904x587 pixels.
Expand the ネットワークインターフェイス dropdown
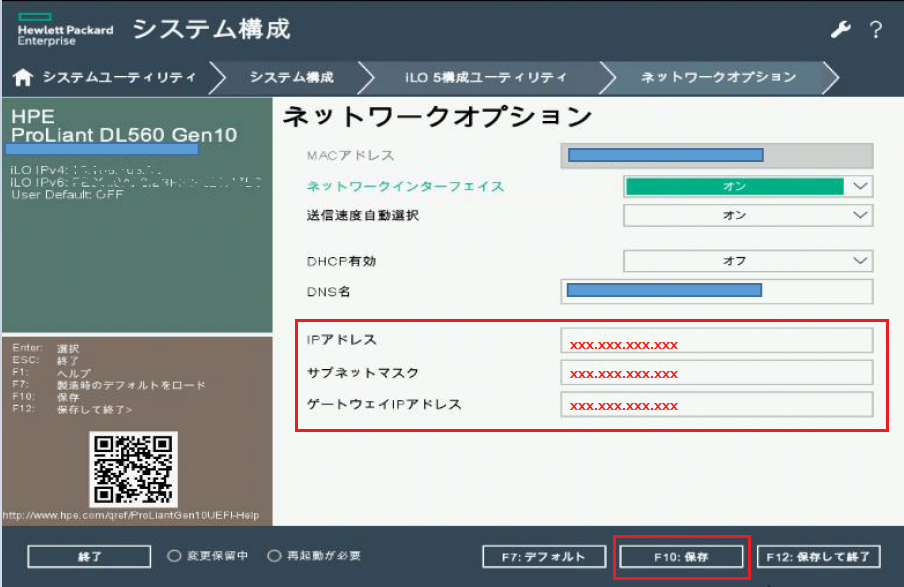(x=863, y=186)
